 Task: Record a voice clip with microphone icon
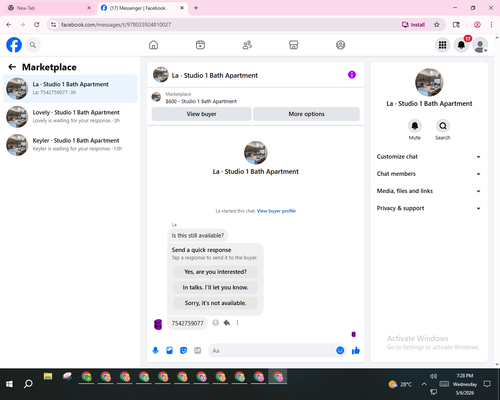[x=155, y=350]
